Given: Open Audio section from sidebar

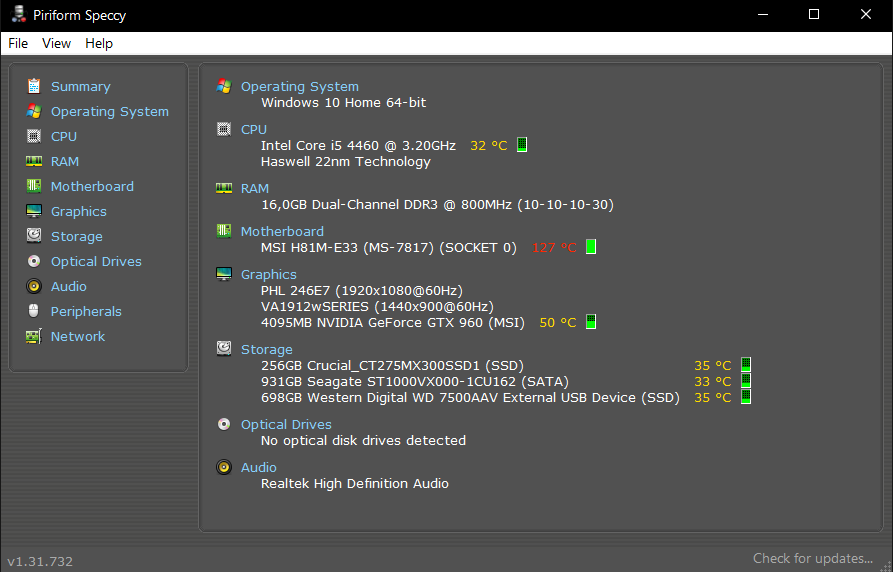Looking at the screenshot, I should pyautogui.click(x=69, y=287).
